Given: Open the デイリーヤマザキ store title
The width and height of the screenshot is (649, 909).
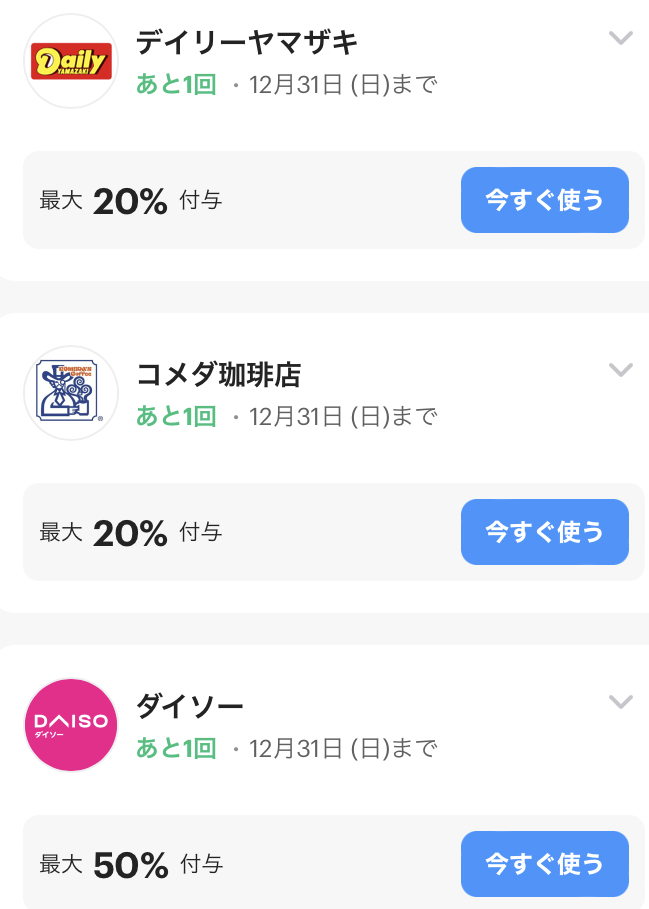Looking at the screenshot, I should coord(247,43).
